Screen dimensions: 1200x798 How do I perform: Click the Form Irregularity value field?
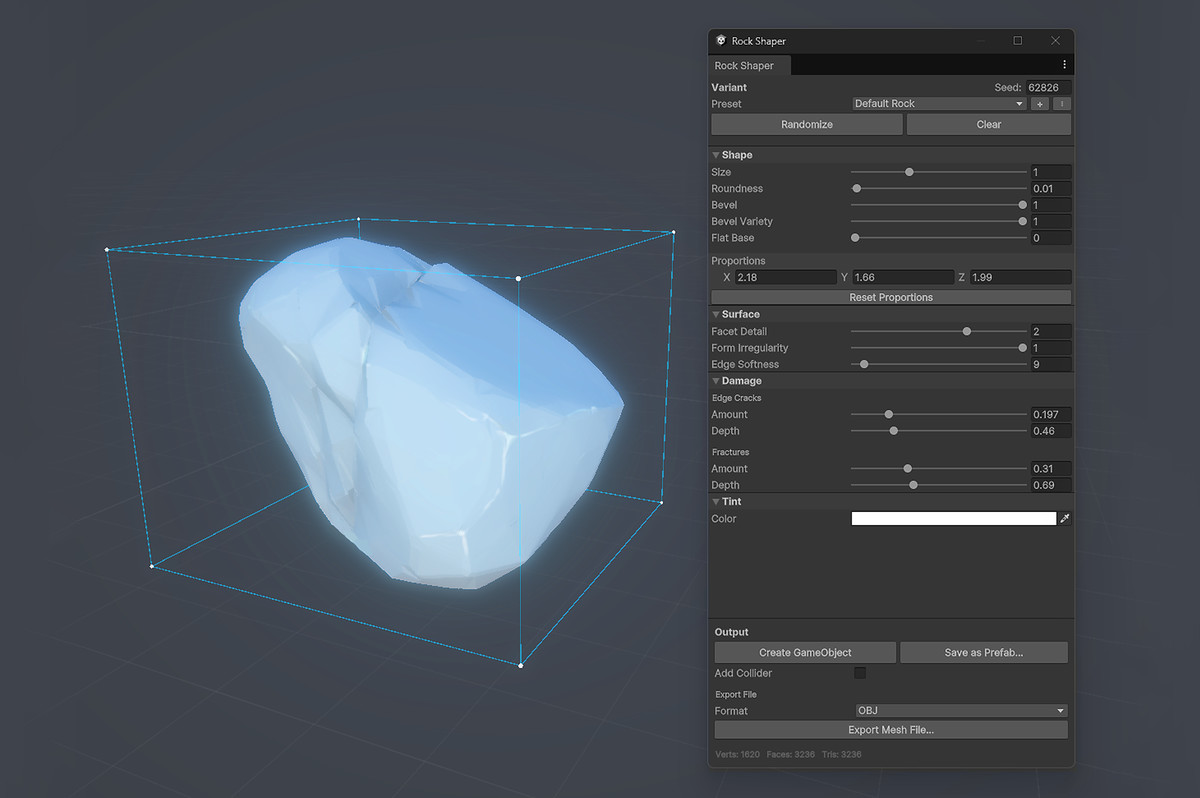coord(1051,348)
